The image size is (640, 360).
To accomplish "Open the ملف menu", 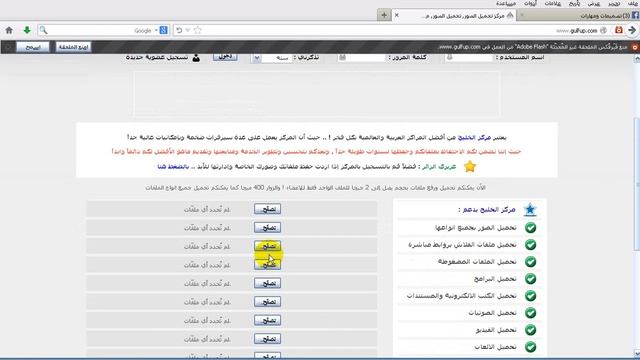I will (632, 3).
